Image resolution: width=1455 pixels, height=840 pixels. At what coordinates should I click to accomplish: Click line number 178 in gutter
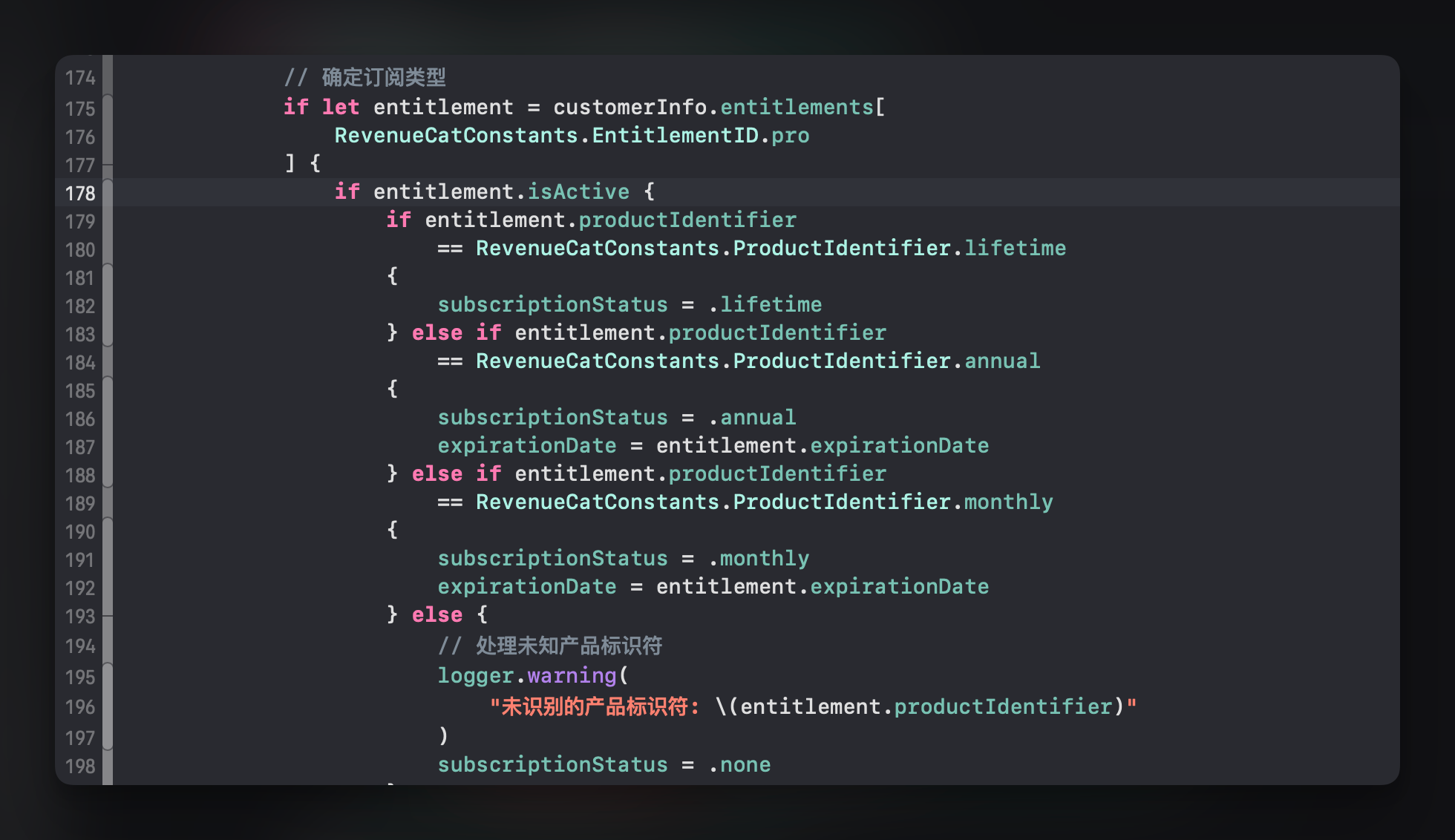(x=80, y=193)
